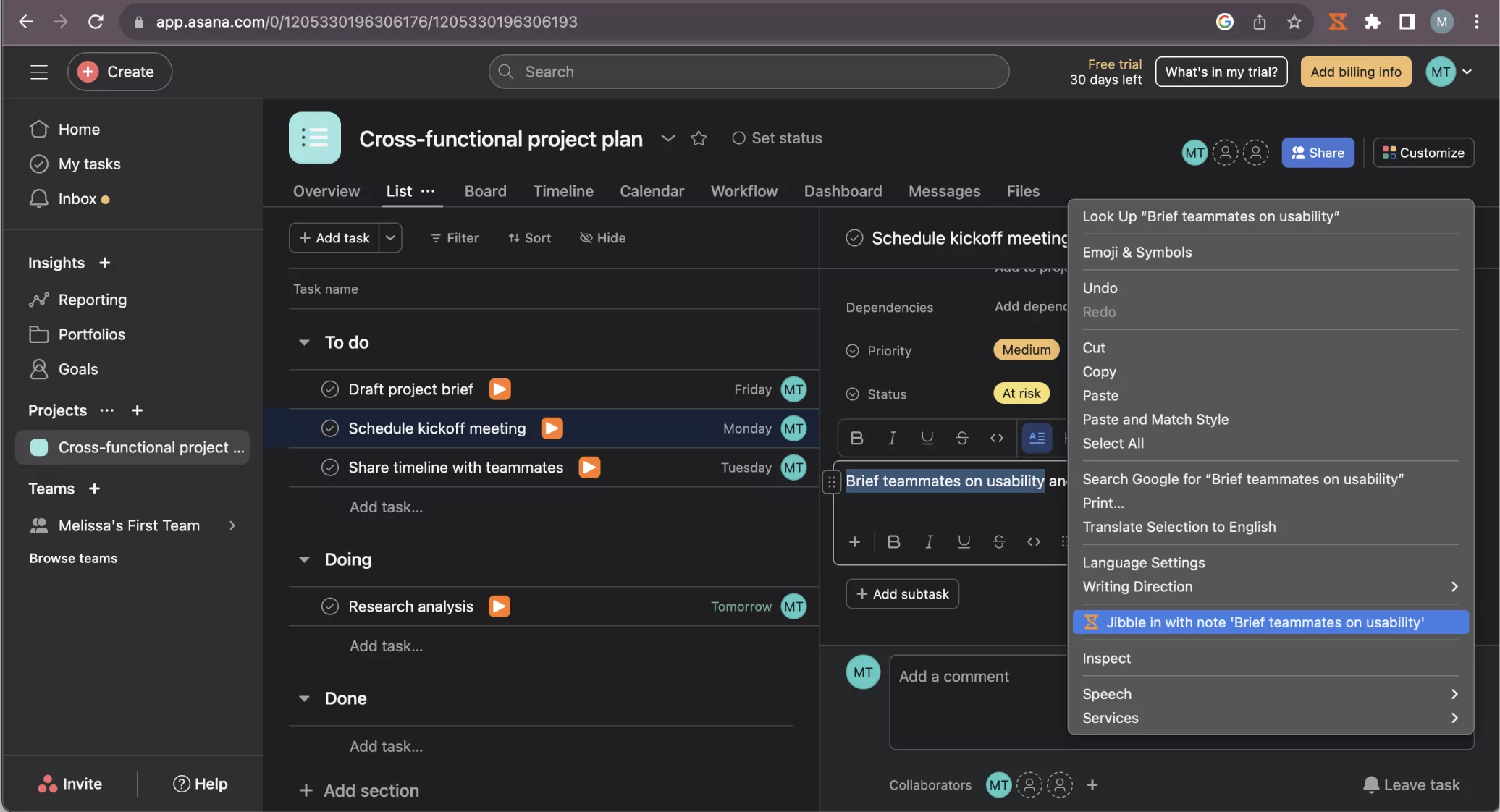Open Priority Medium dropdown
The height and width of the screenshot is (812, 1500).
(x=1026, y=350)
